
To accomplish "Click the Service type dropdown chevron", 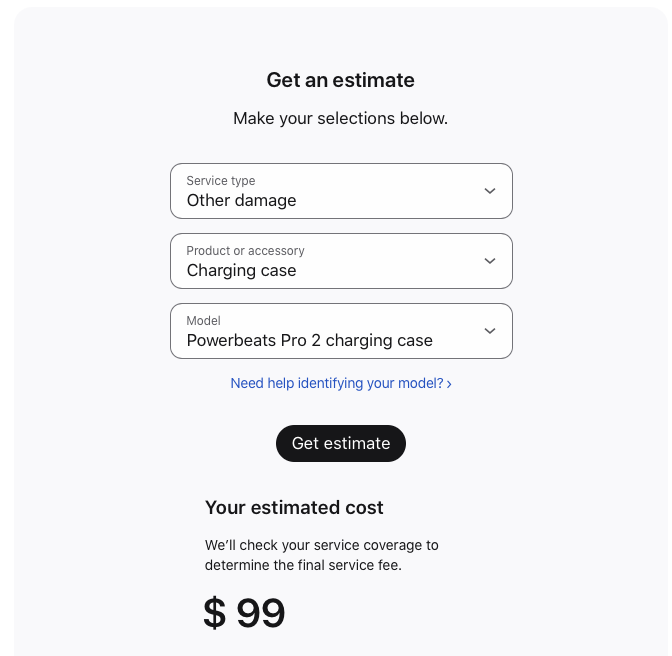I will coord(490,191).
